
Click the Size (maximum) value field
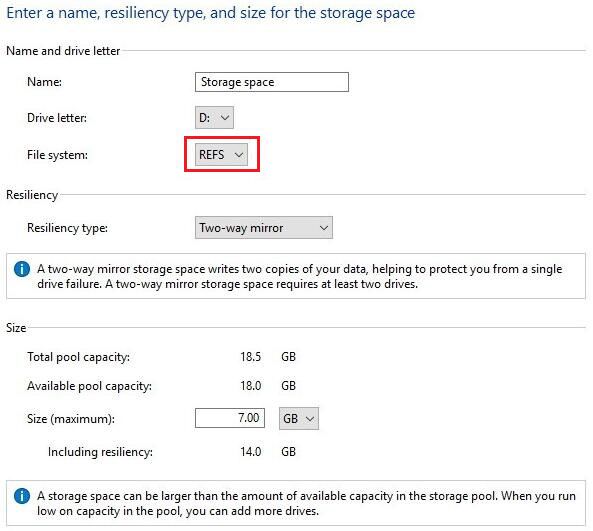click(230, 418)
